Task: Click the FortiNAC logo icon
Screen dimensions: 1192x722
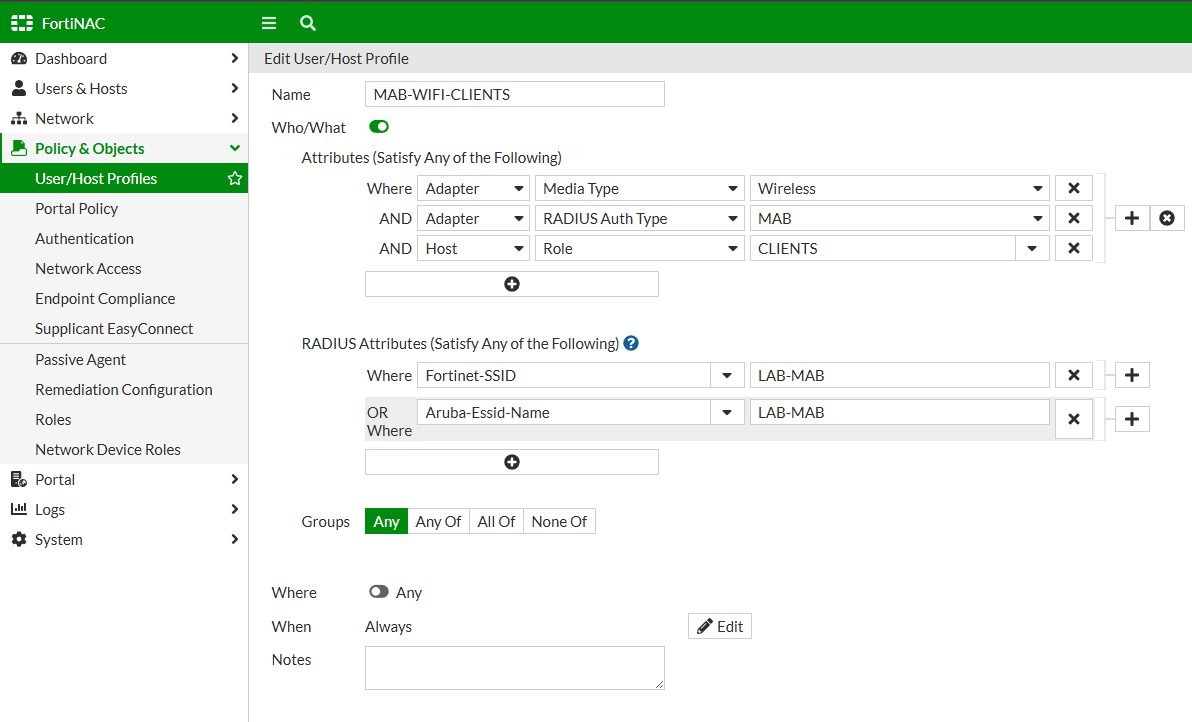Action: (x=22, y=24)
